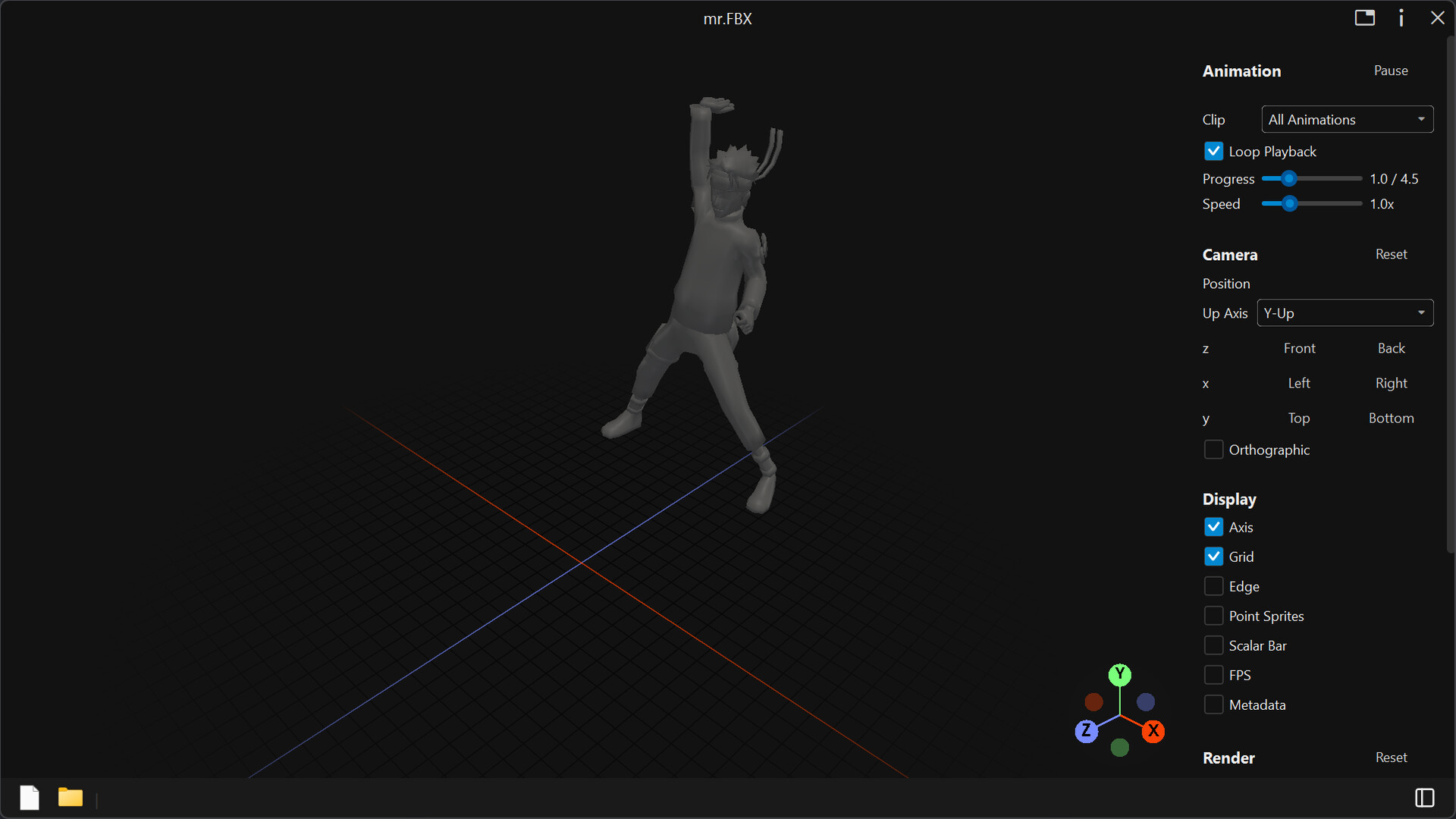1456x819 pixels.
Task: Set camera to Bottom view
Action: click(x=1392, y=418)
